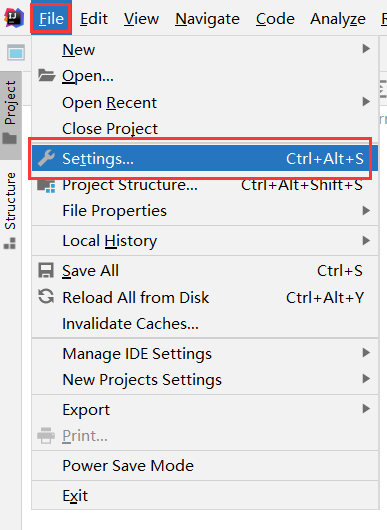Image resolution: width=387 pixels, height=530 pixels.
Task: Expand the Open Recent submenu arrow
Action: coord(366,101)
